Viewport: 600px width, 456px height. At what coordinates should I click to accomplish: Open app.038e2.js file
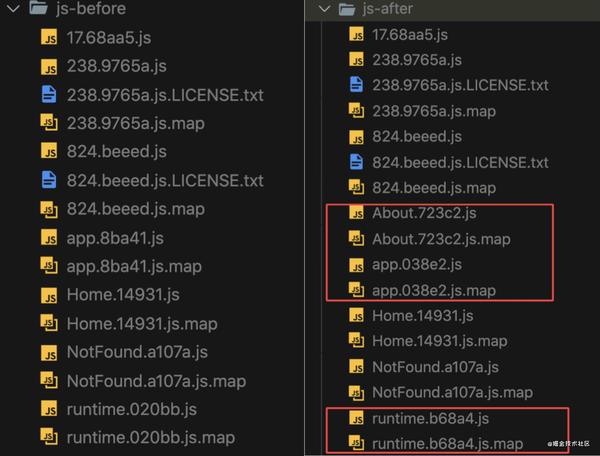(x=417, y=265)
